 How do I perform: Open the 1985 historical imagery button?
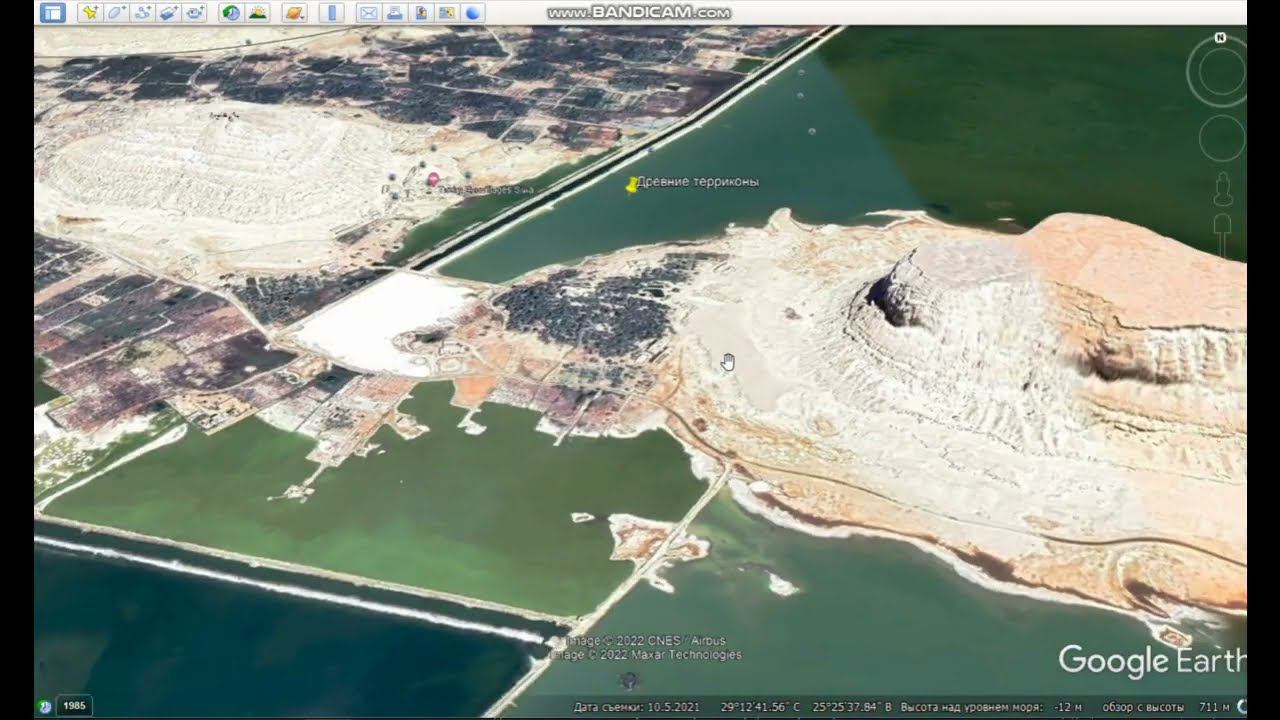click(x=74, y=706)
